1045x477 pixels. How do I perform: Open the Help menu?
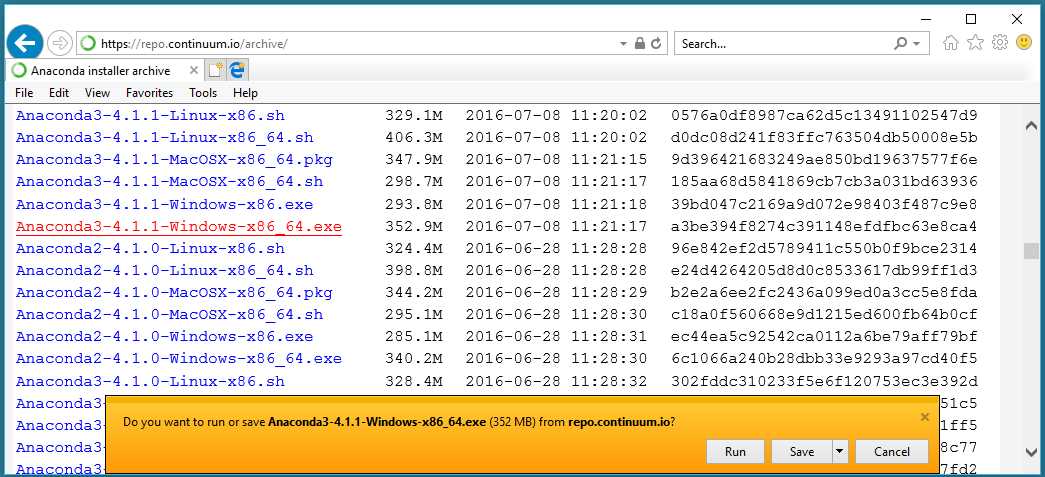(x=245, y=93)
